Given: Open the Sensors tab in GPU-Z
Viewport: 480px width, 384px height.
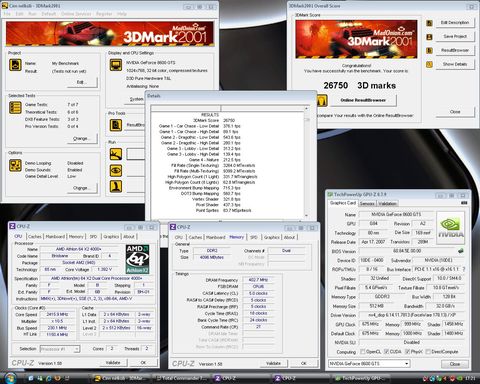Looking at the screenshot, I should (x=367, y=203).
